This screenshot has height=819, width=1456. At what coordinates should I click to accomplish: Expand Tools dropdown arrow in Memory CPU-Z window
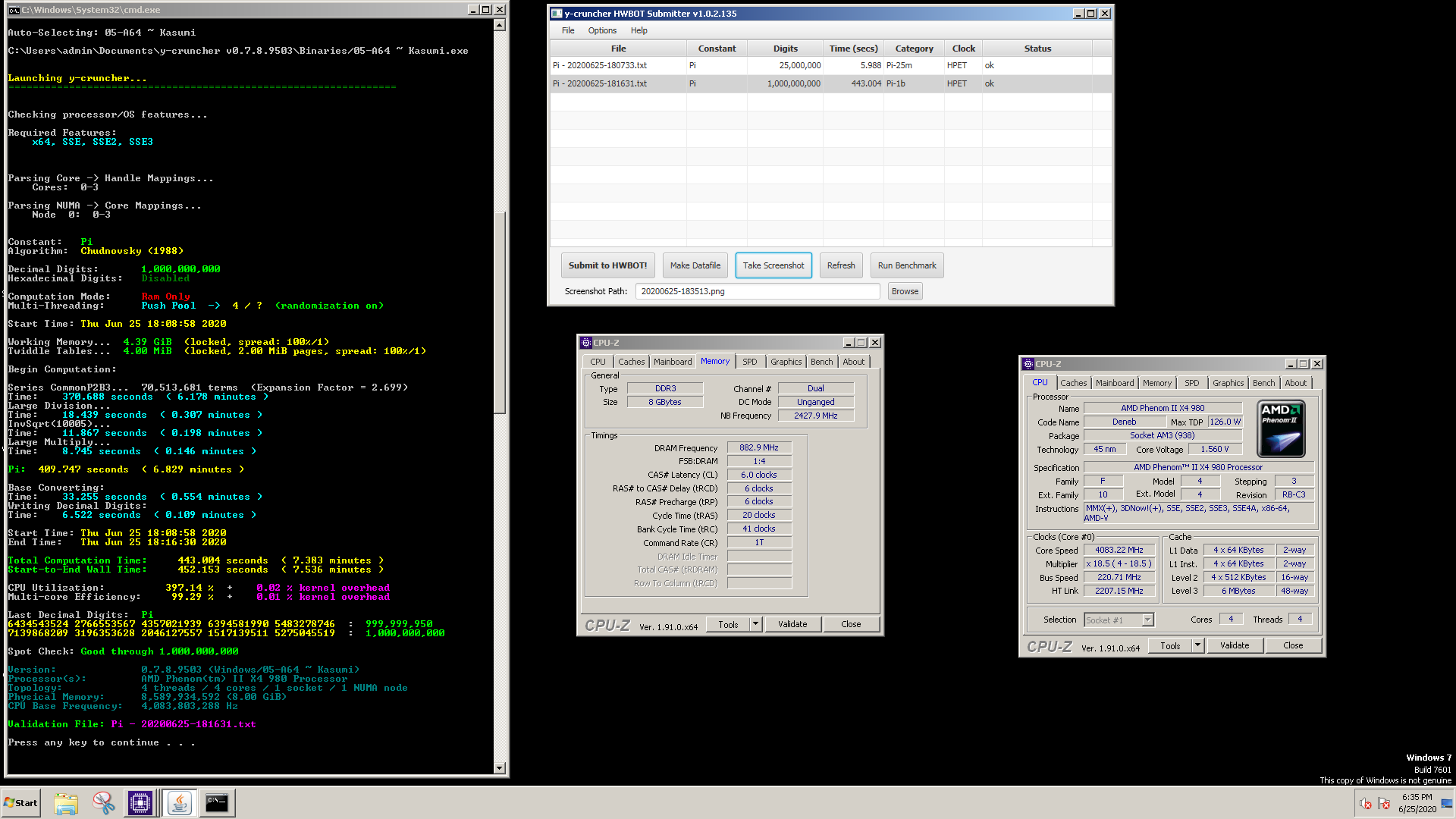coord(755,624)
